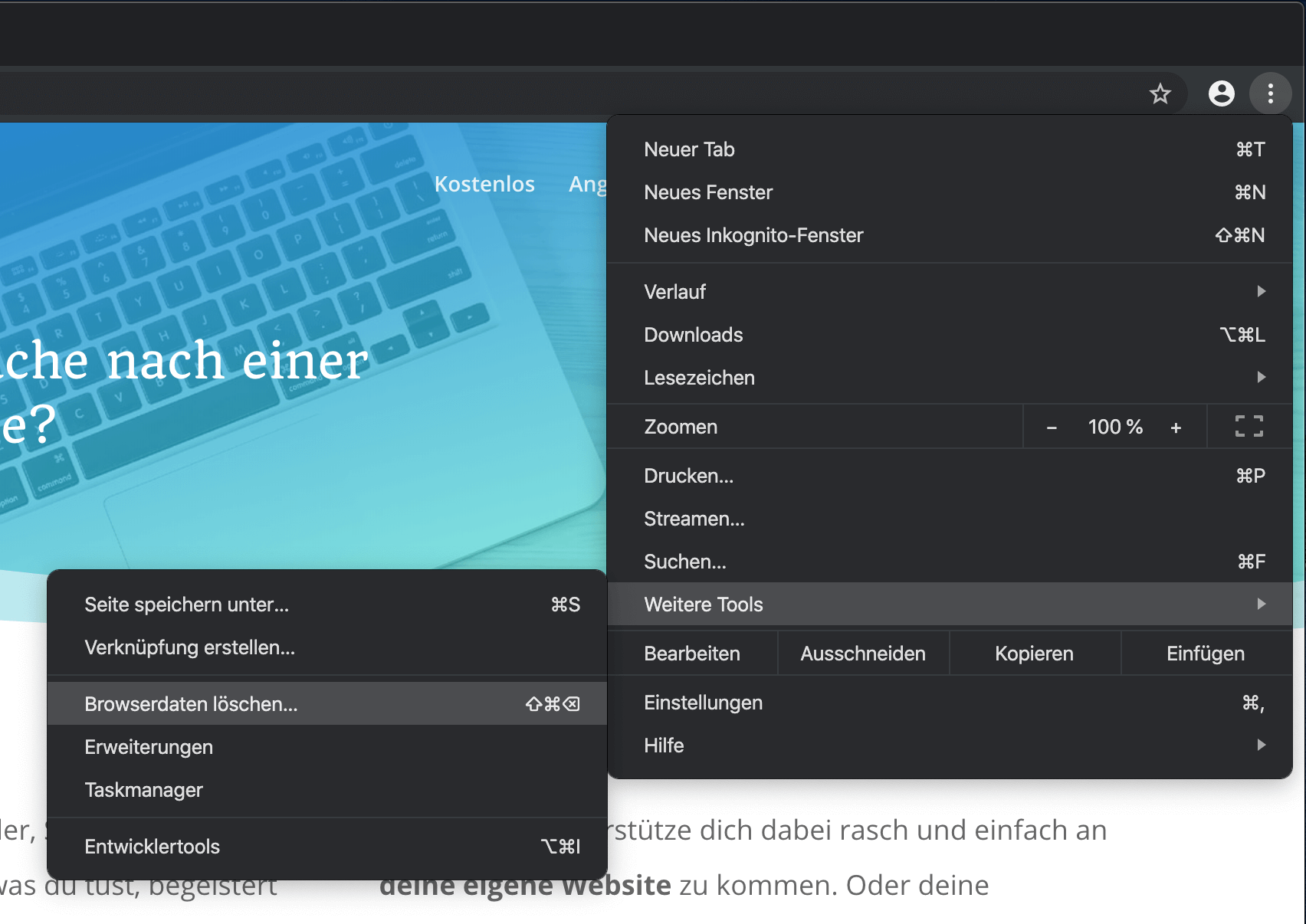The height and width of the screenshot is (924, 1306).
Task: Open Einstellungen from the menu
Action: tap(950, 703)
